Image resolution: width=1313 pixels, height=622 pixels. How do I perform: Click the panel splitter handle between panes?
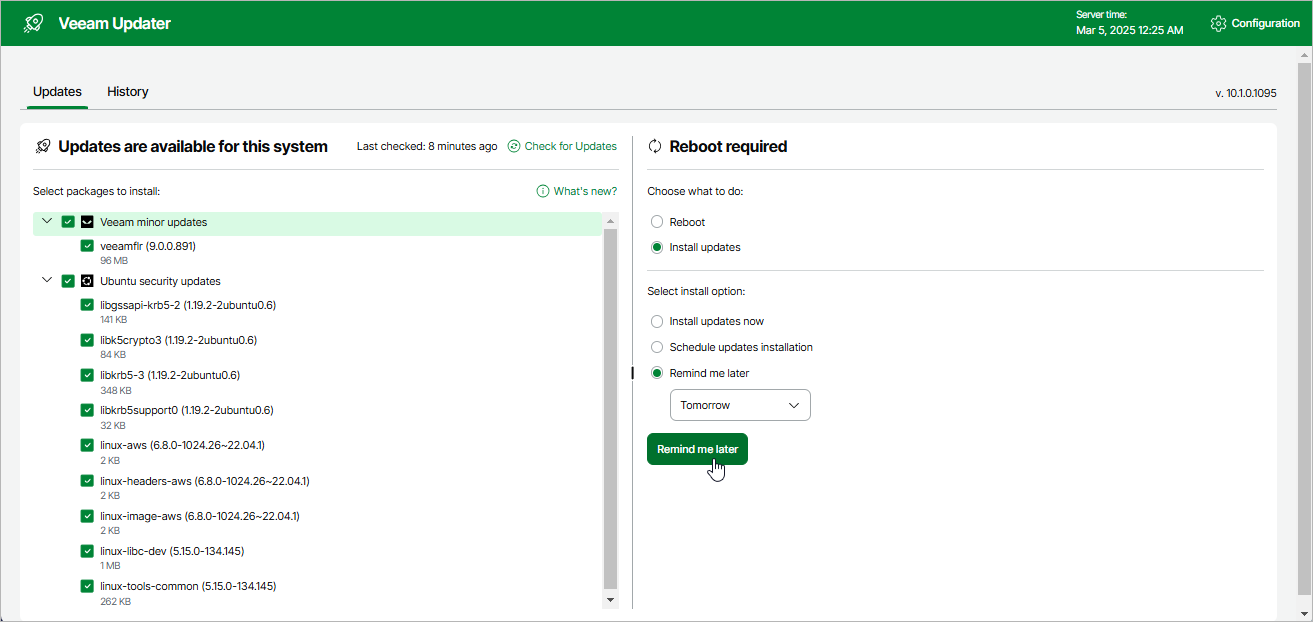(x=632, y=373)
